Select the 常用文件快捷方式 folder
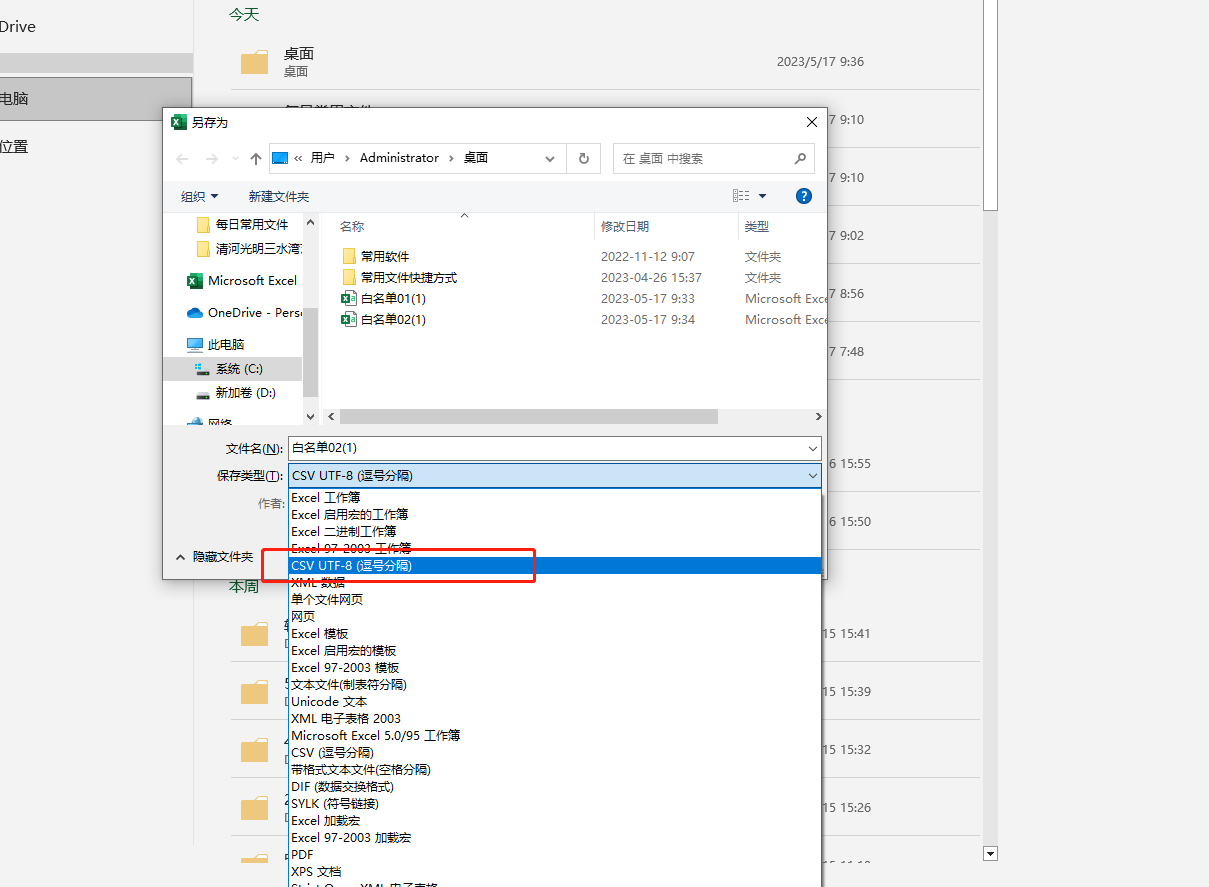 (x=399, y=277)
